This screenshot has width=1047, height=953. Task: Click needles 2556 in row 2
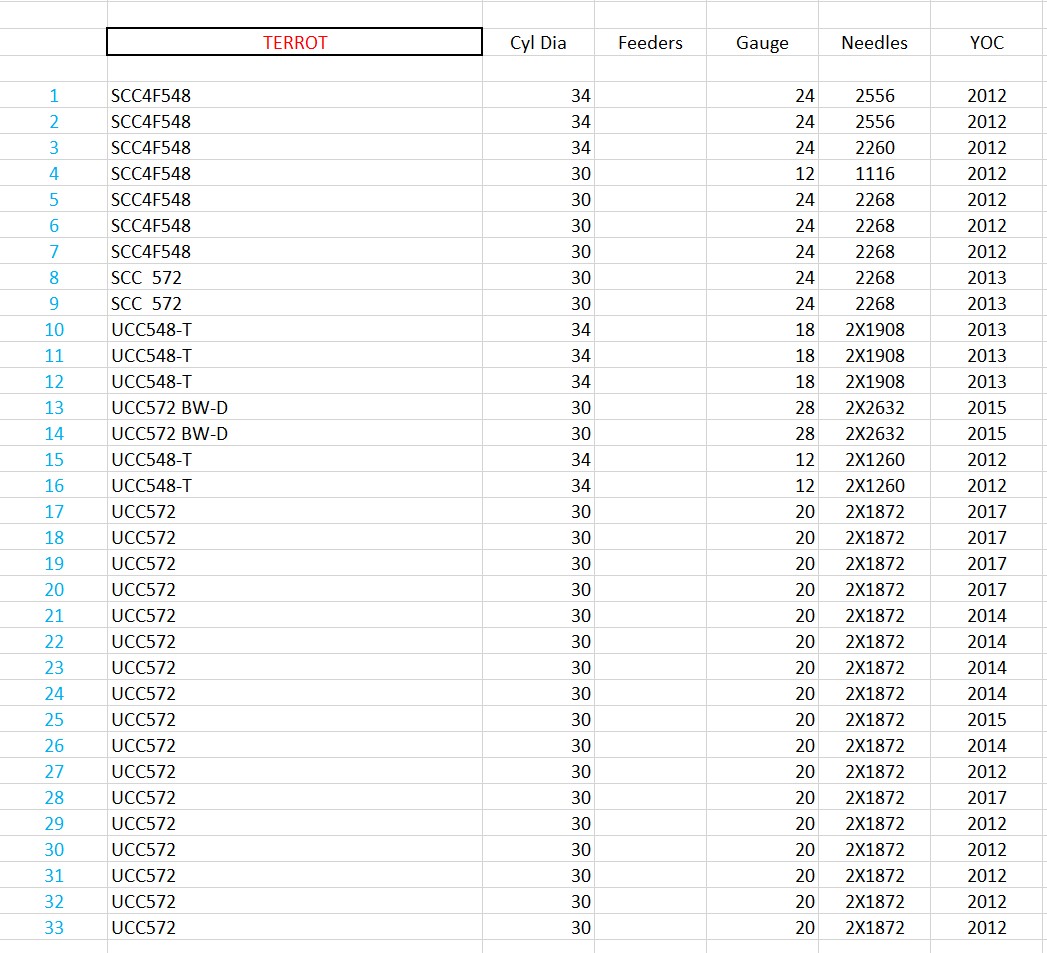pyautogui.click(x=875, y=122)
